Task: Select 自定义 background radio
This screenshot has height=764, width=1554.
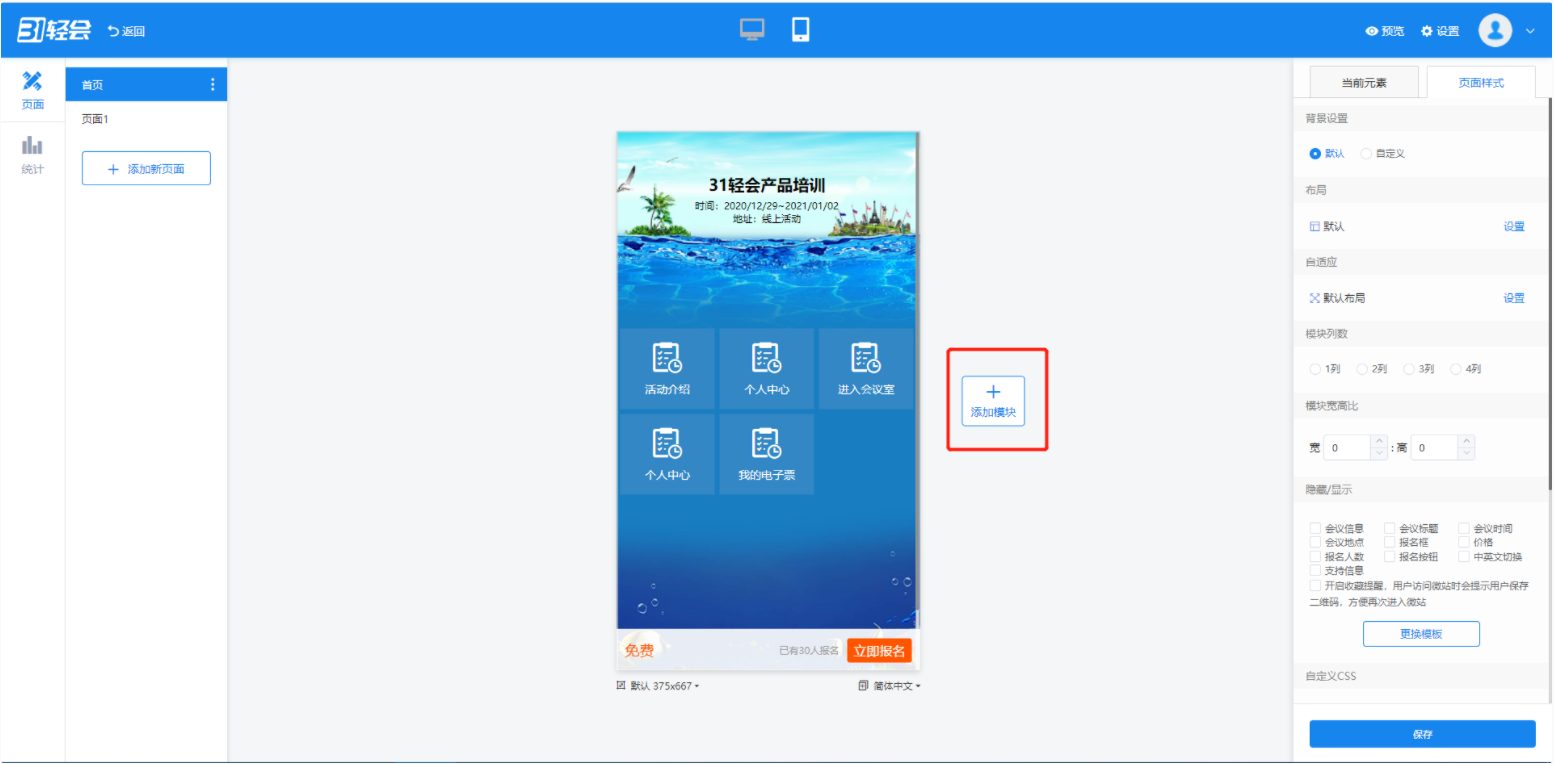Action: [1366, 154]
